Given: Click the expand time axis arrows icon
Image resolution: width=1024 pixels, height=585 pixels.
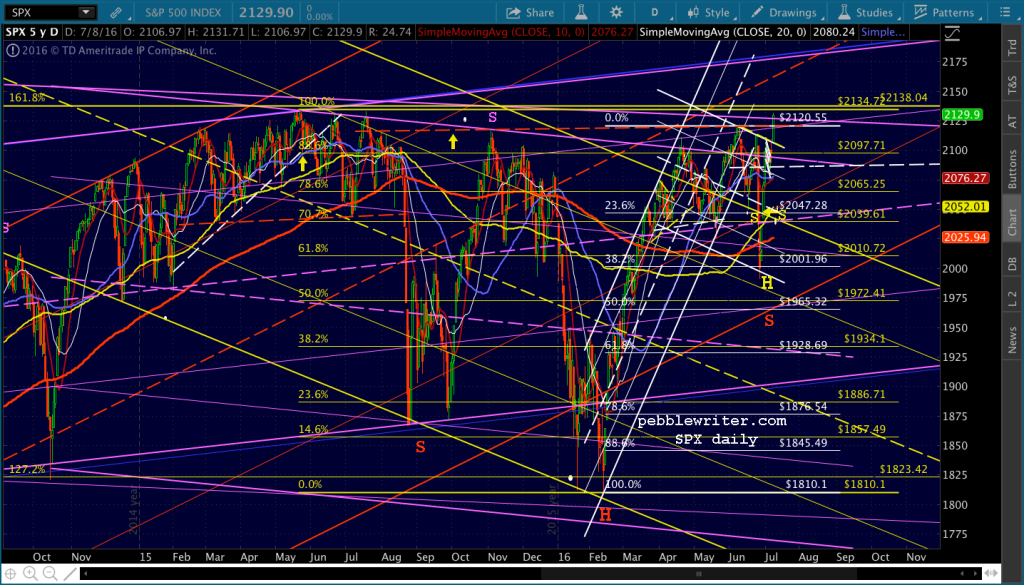Looking at the screenshot, I should (x=991, y=573).
